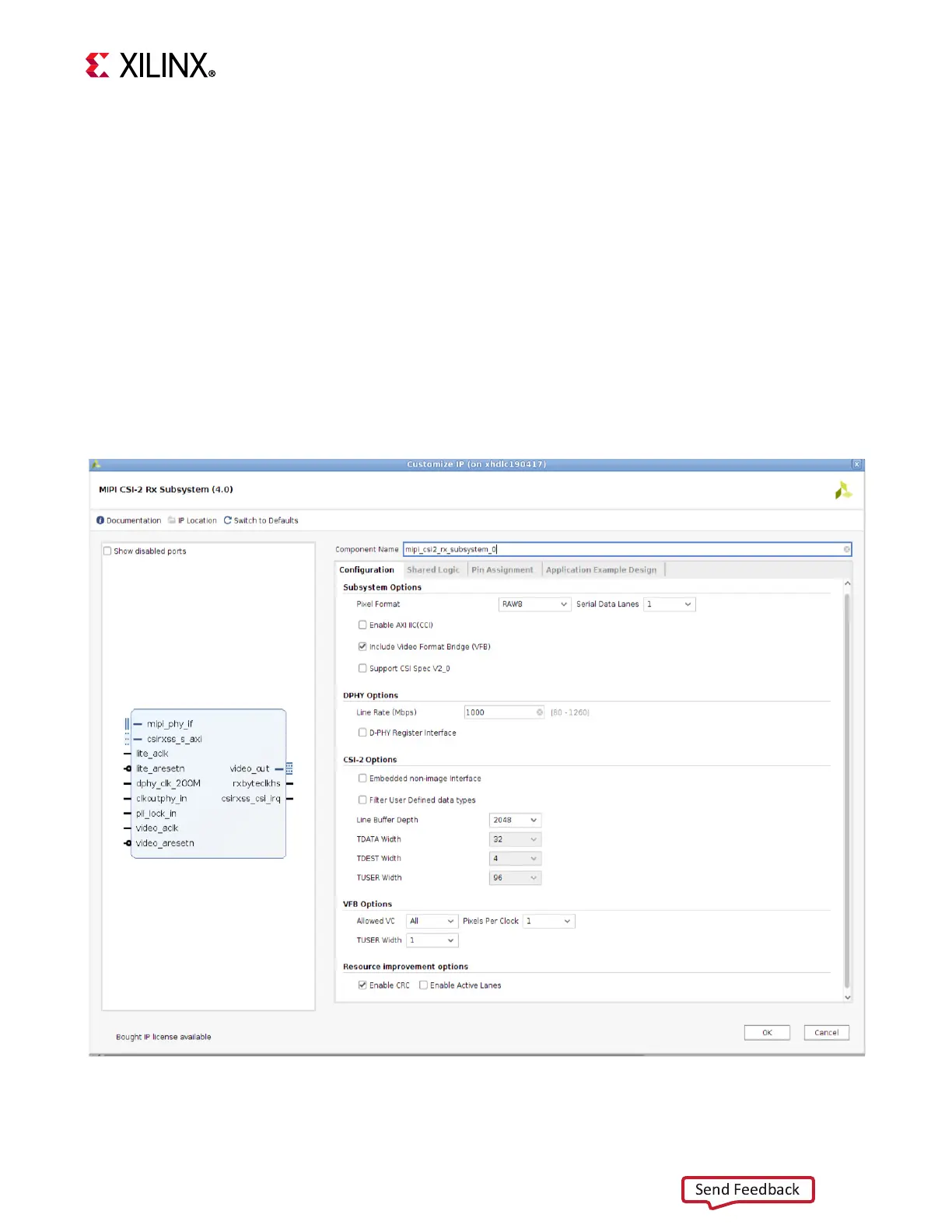
Task: Click the Component Name input field
Action: click(627, 549)
